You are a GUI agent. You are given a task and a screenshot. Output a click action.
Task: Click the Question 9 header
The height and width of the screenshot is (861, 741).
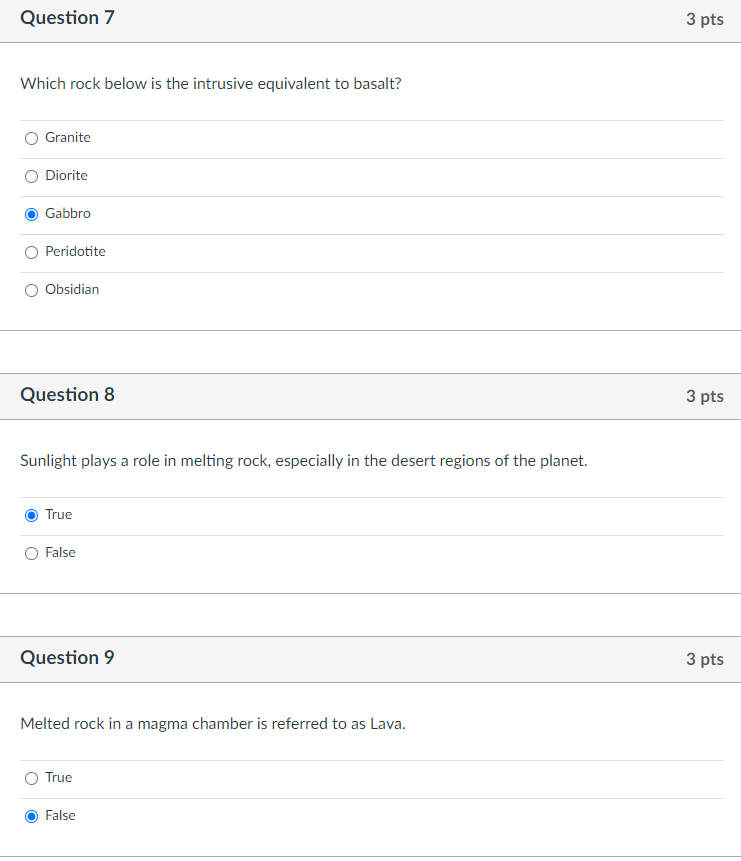coord(67,658)
